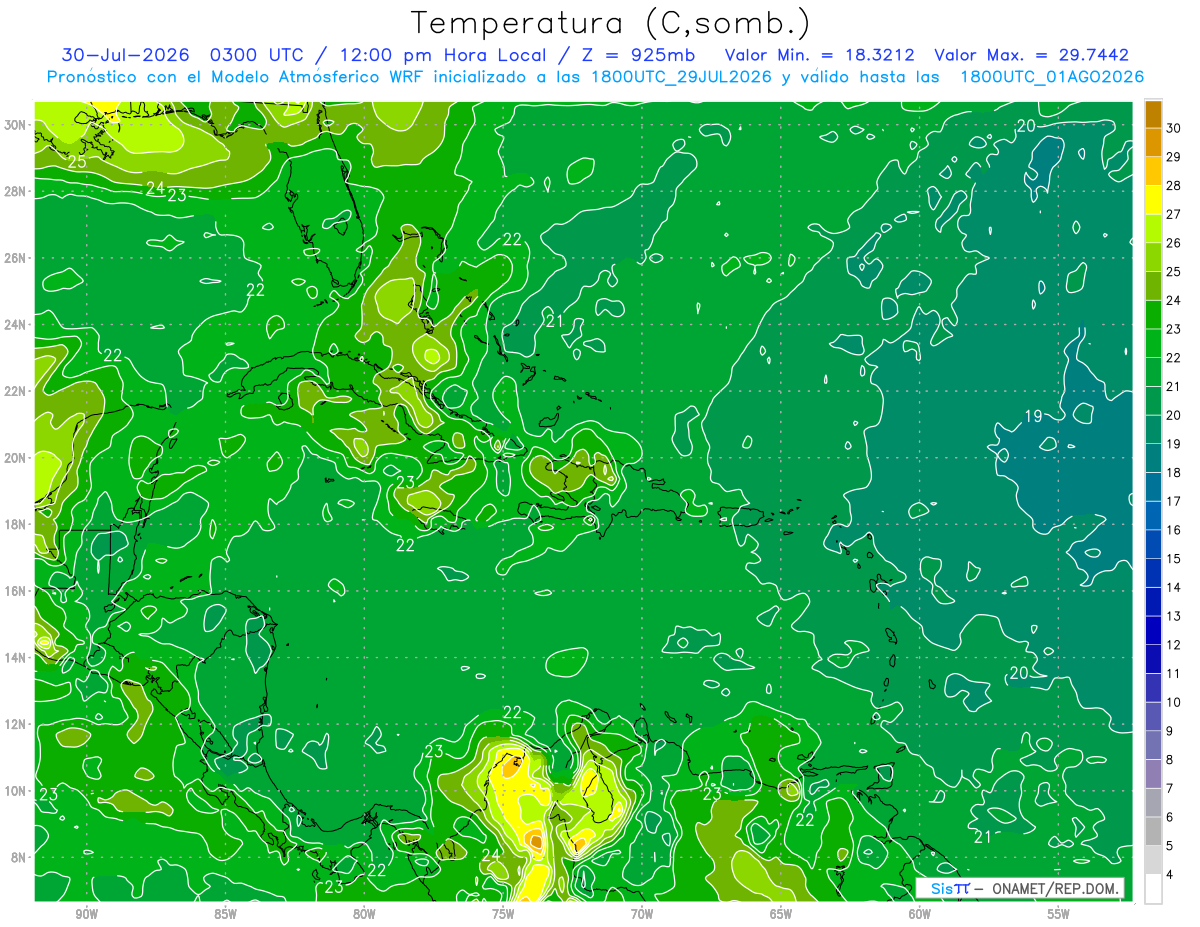Click the 22N latitude axis label
Viewport: 1200px width, 927px height.
tap(14, 391)
